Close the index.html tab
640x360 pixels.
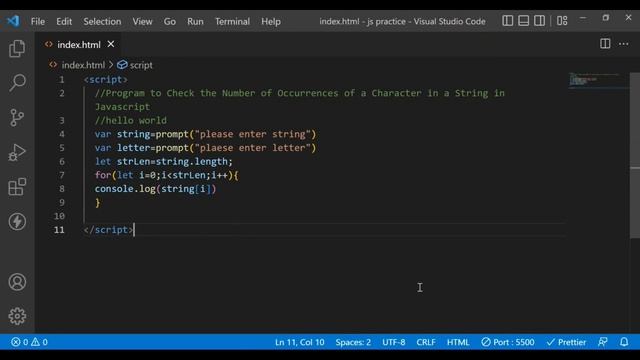(x=111, y=44)
